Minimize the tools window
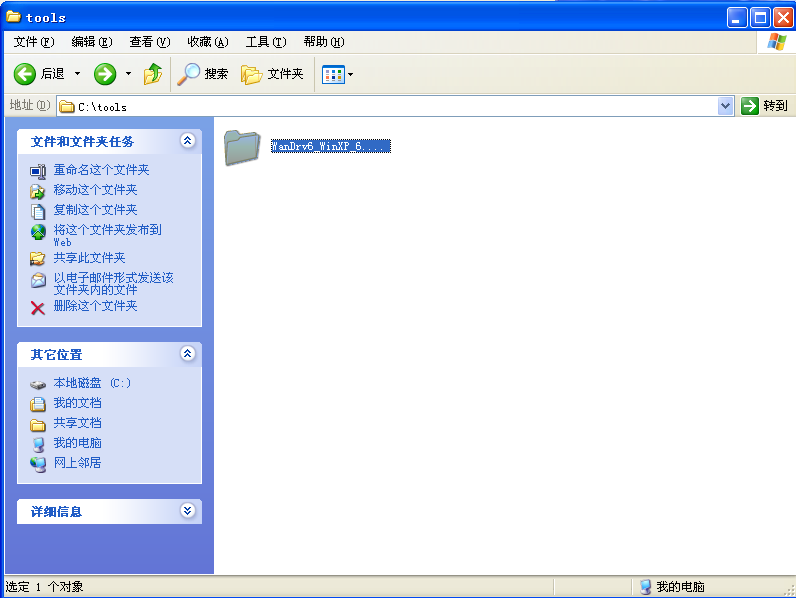The height and width of the screenshot is (598, 796). [x=737, y=18]
